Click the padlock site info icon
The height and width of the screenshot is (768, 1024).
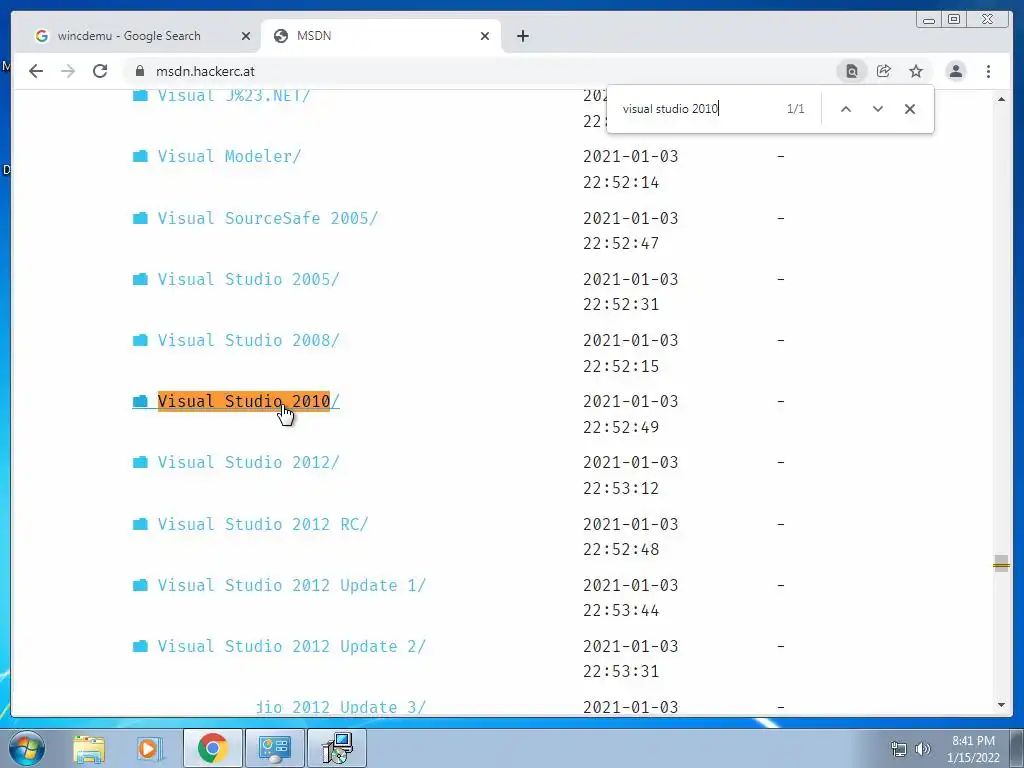click(139, 71)
